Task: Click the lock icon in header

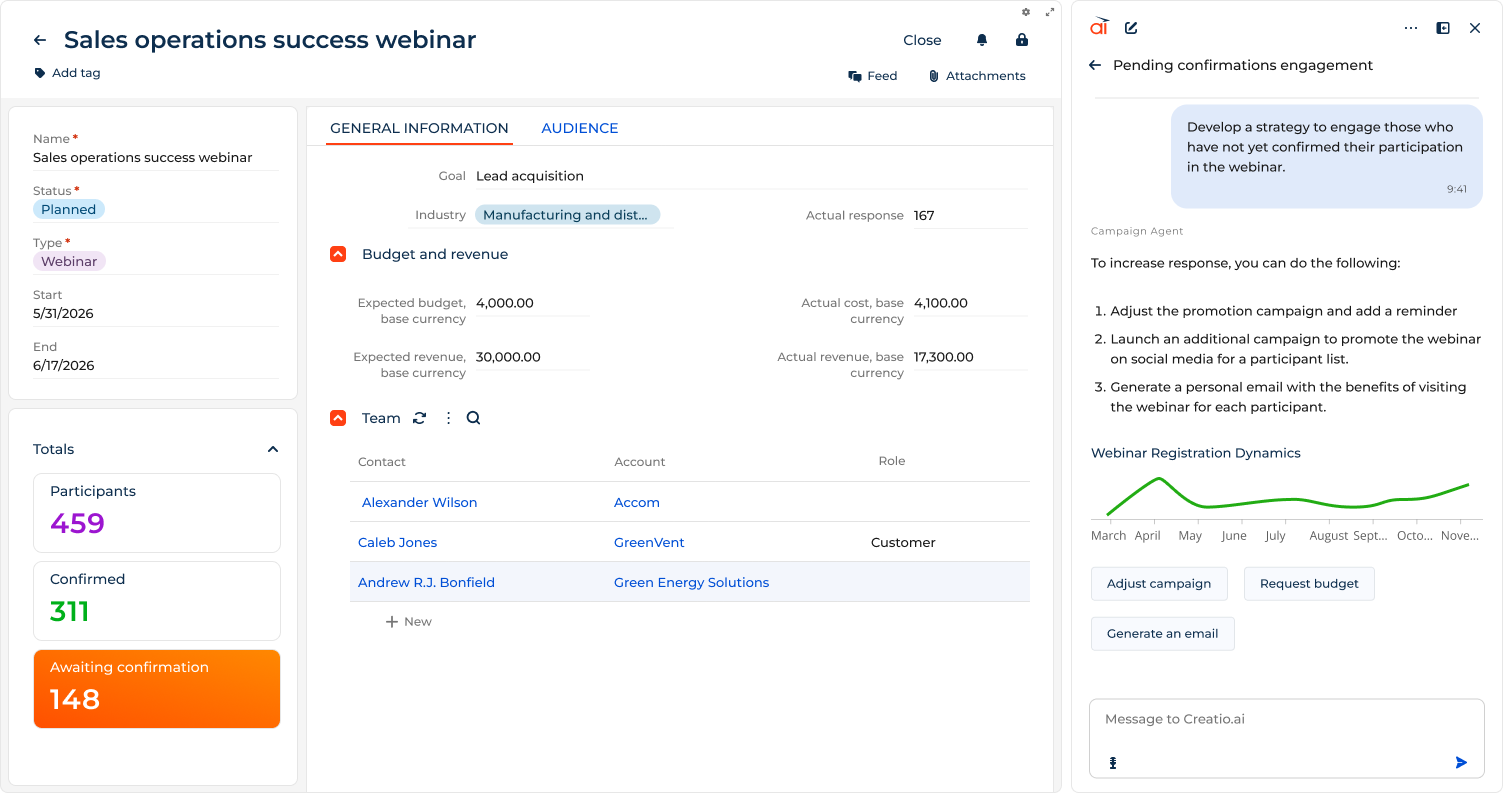Action: coord(1021,40)
